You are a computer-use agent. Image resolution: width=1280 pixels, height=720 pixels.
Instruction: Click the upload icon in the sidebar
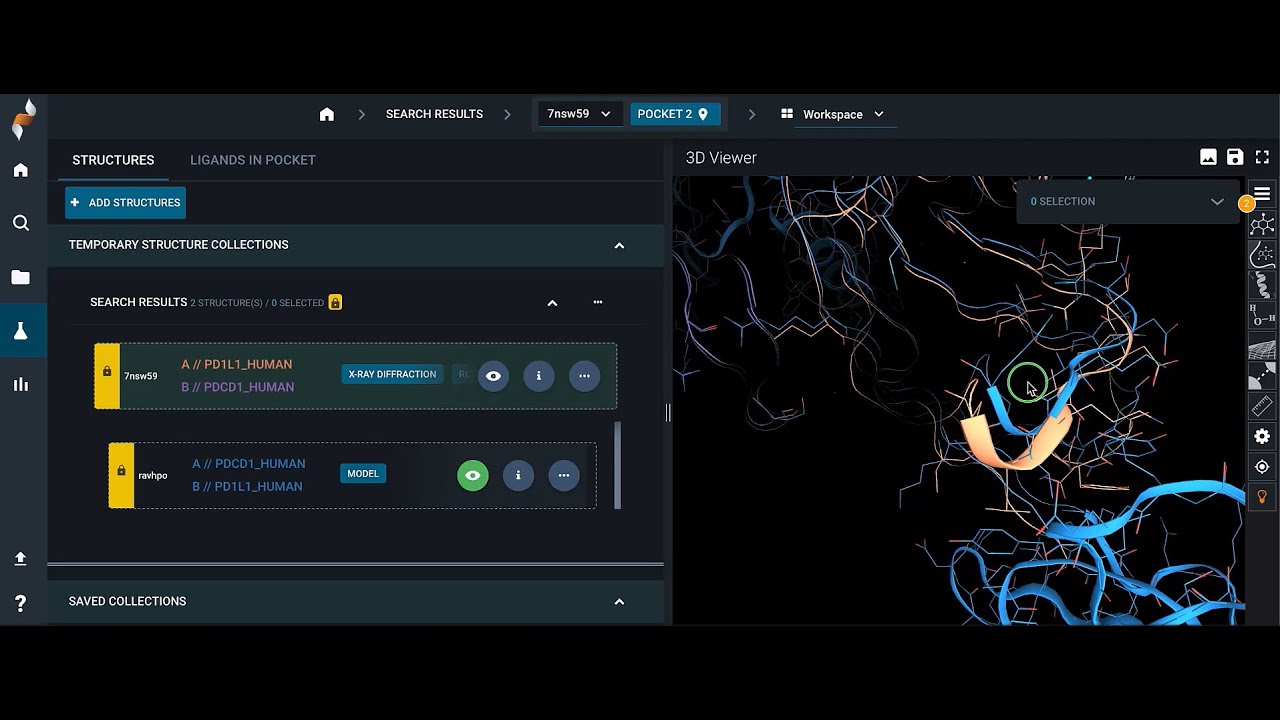pyautogui.click(x=21, y=559)
